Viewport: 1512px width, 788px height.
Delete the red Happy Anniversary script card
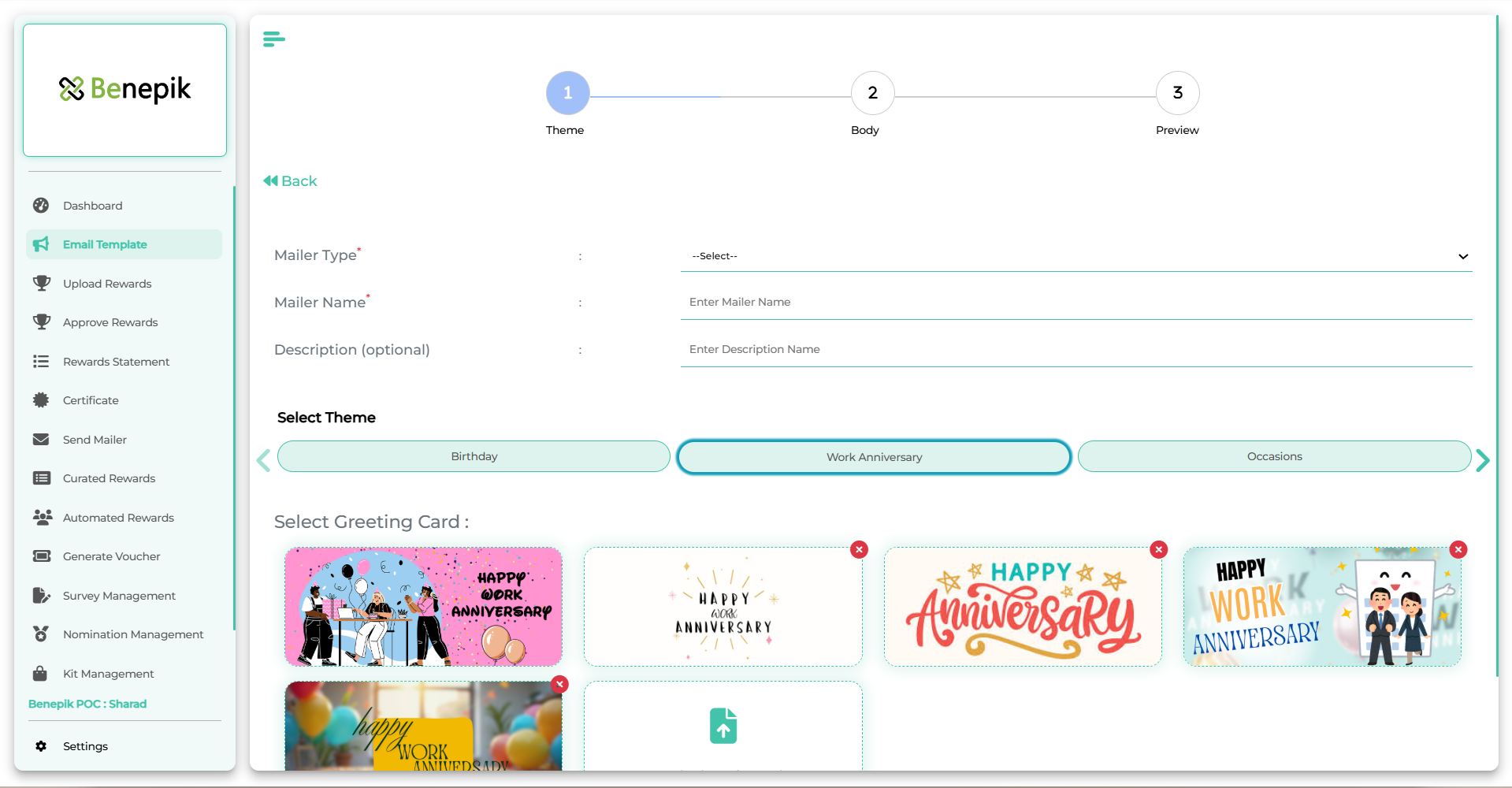click(1158, 550)
